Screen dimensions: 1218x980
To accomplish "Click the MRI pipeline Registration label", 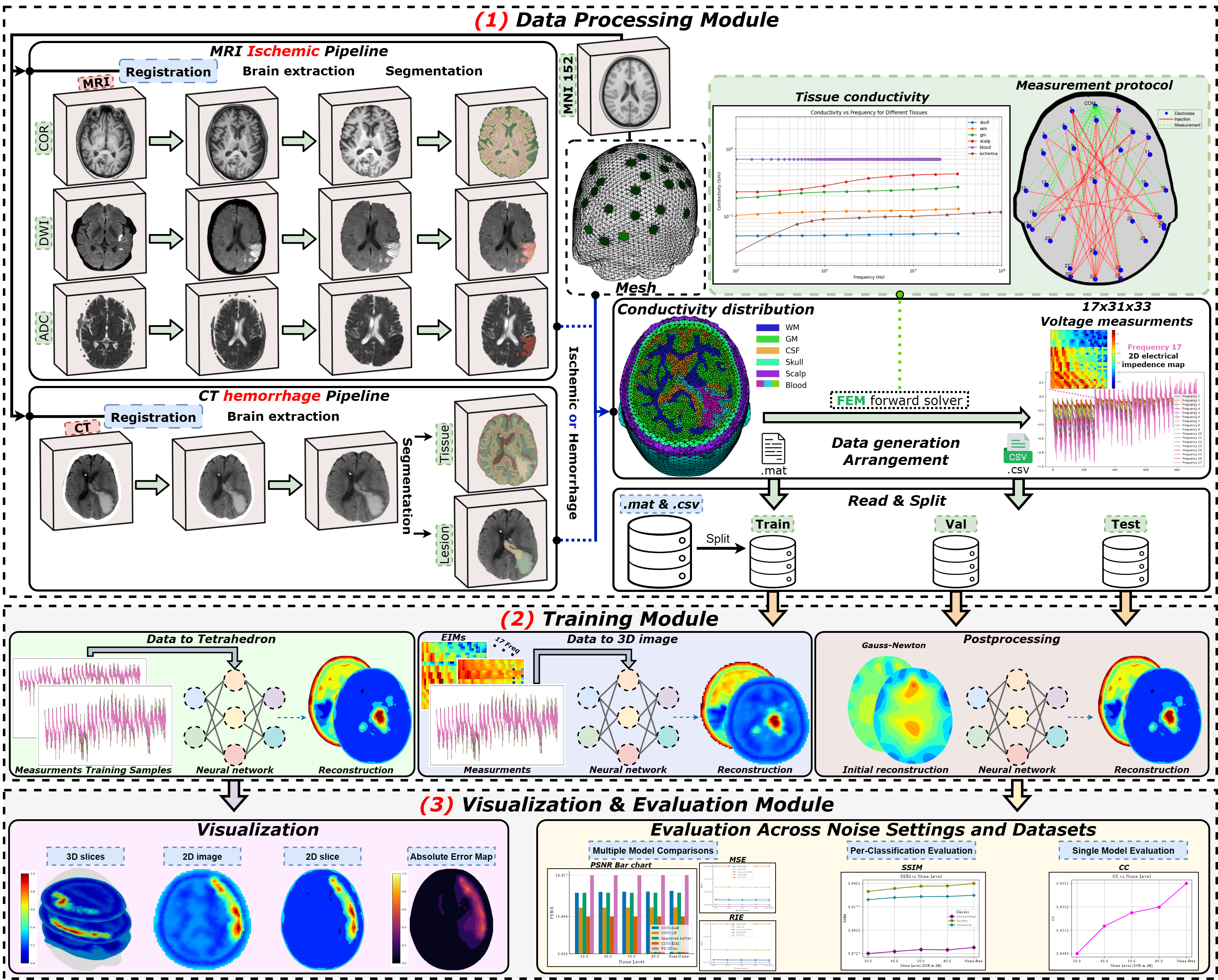I will (x=168, y=72).
